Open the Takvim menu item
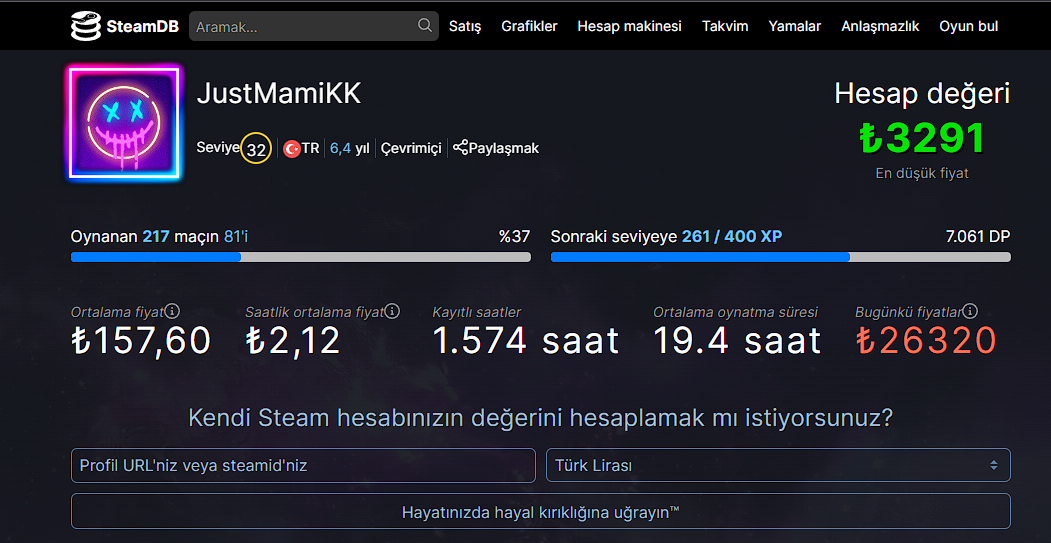The image size is (1051, 543). [725, 26]
